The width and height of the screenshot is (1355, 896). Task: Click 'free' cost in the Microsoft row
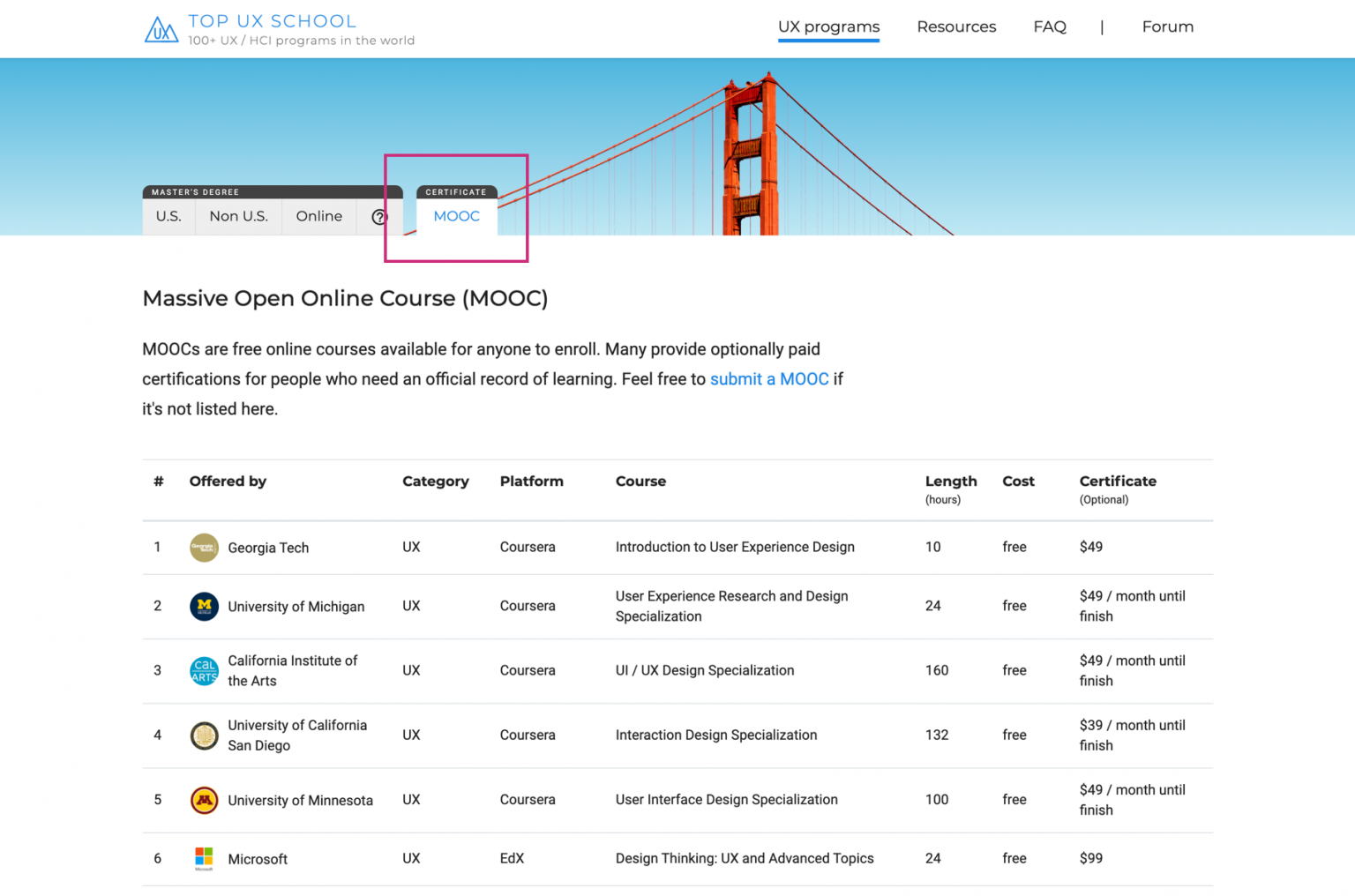(1014, 858)
